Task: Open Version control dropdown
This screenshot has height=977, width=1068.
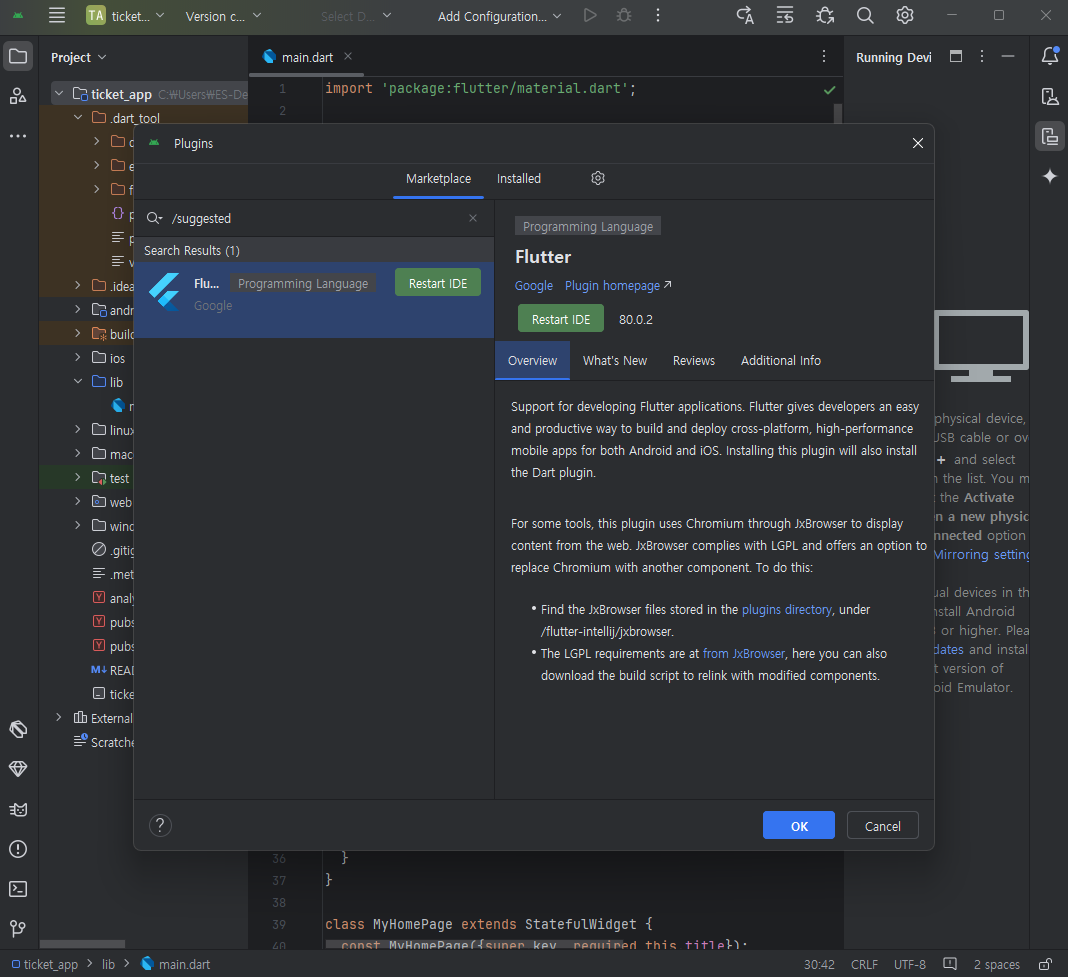Action: (x=223, y=16)
